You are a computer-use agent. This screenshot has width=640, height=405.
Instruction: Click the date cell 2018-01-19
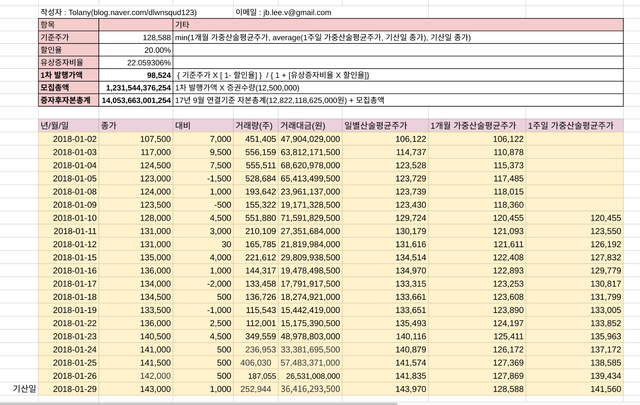(x=69, y=310)
